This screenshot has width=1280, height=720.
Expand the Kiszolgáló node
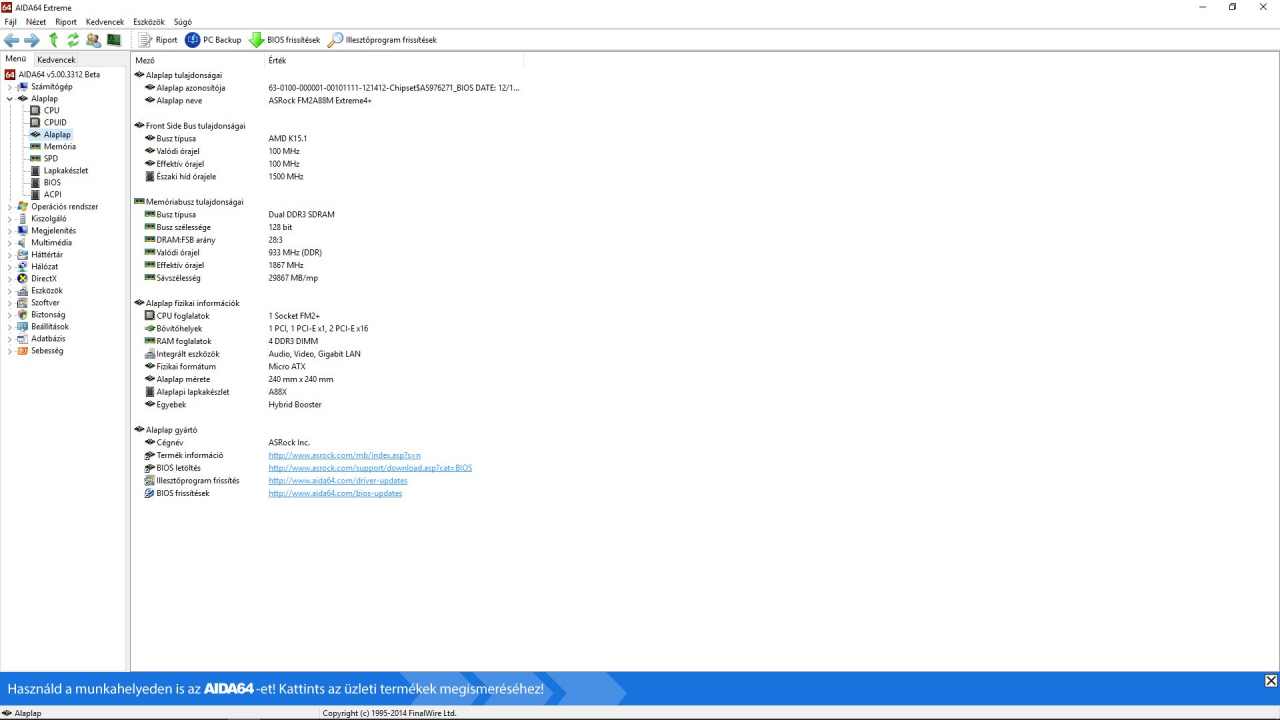click(10, 218)
